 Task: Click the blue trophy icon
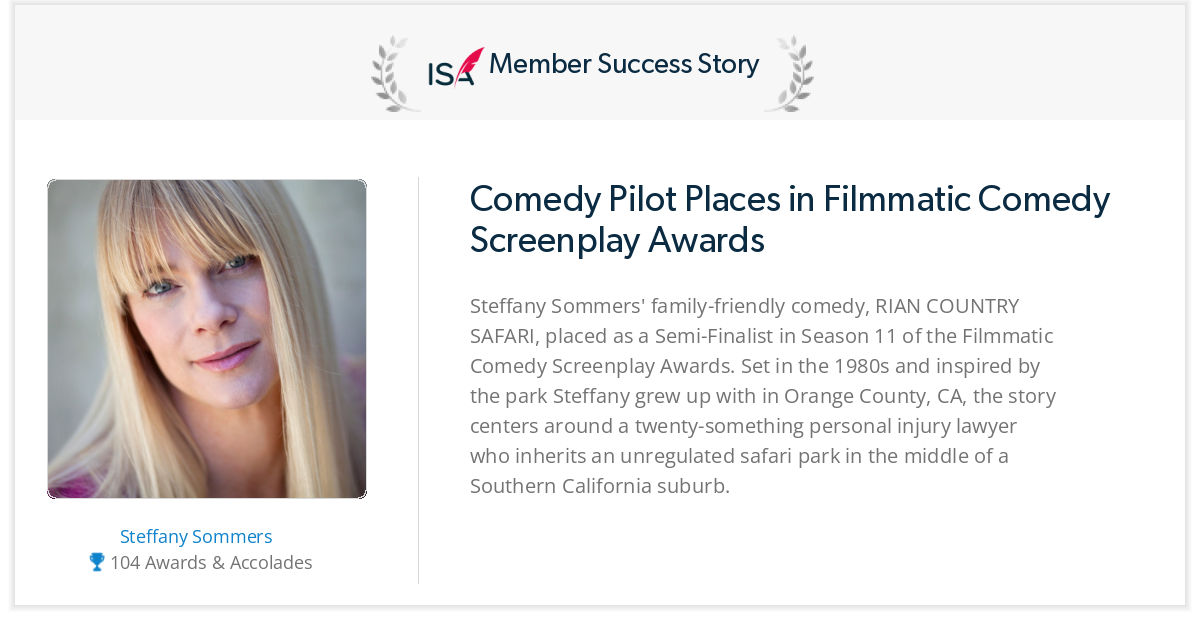pos(97,562)
